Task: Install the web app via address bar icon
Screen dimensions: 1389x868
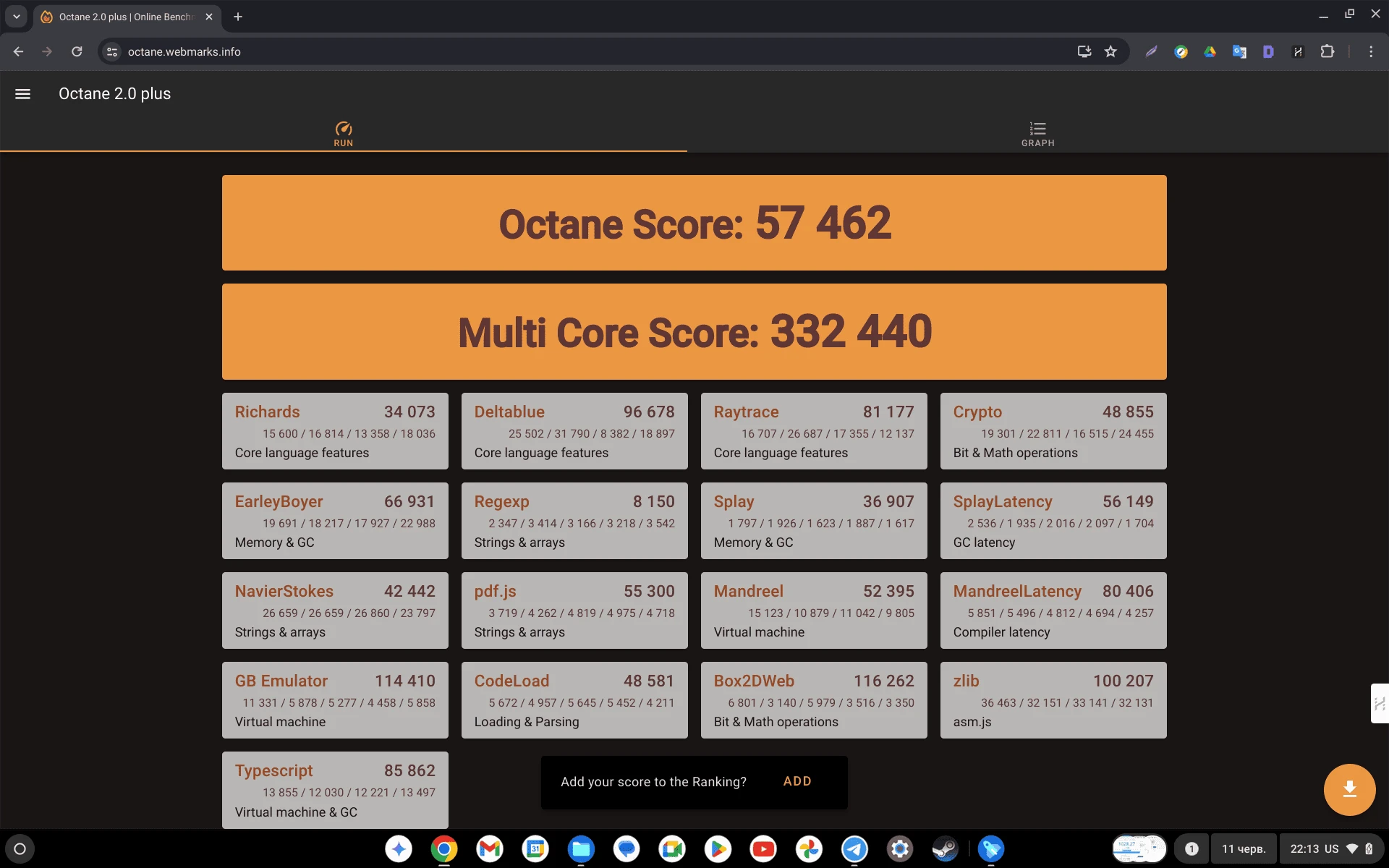Action: click(x=1084, y=51)
